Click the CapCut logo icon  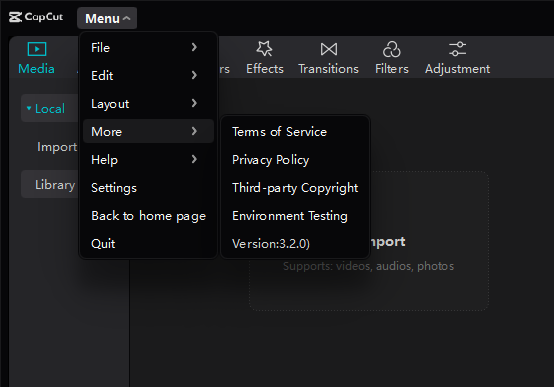point(15,17)
